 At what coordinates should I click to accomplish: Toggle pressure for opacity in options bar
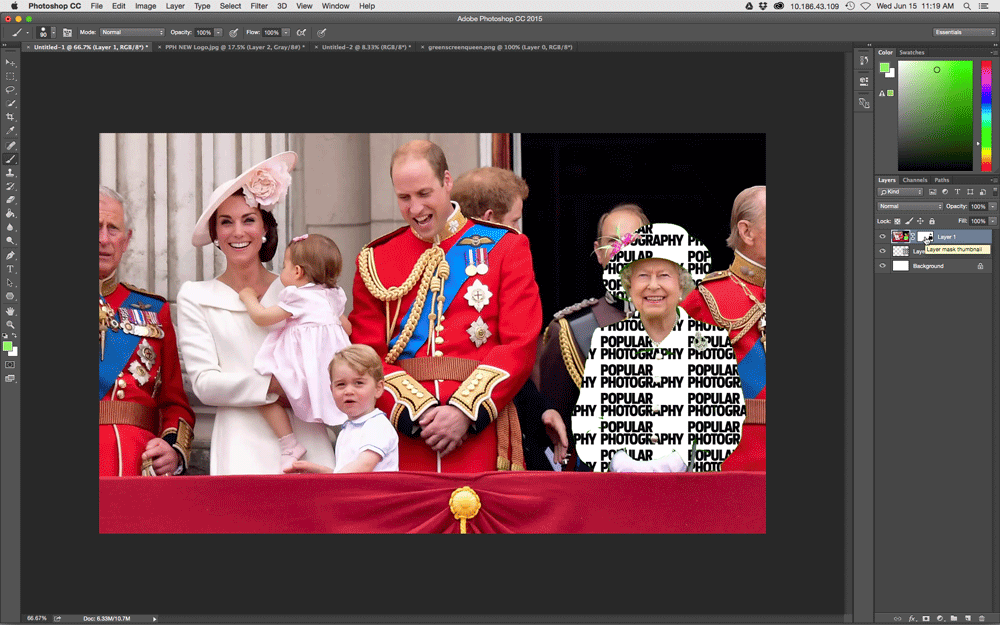(234, 33)
